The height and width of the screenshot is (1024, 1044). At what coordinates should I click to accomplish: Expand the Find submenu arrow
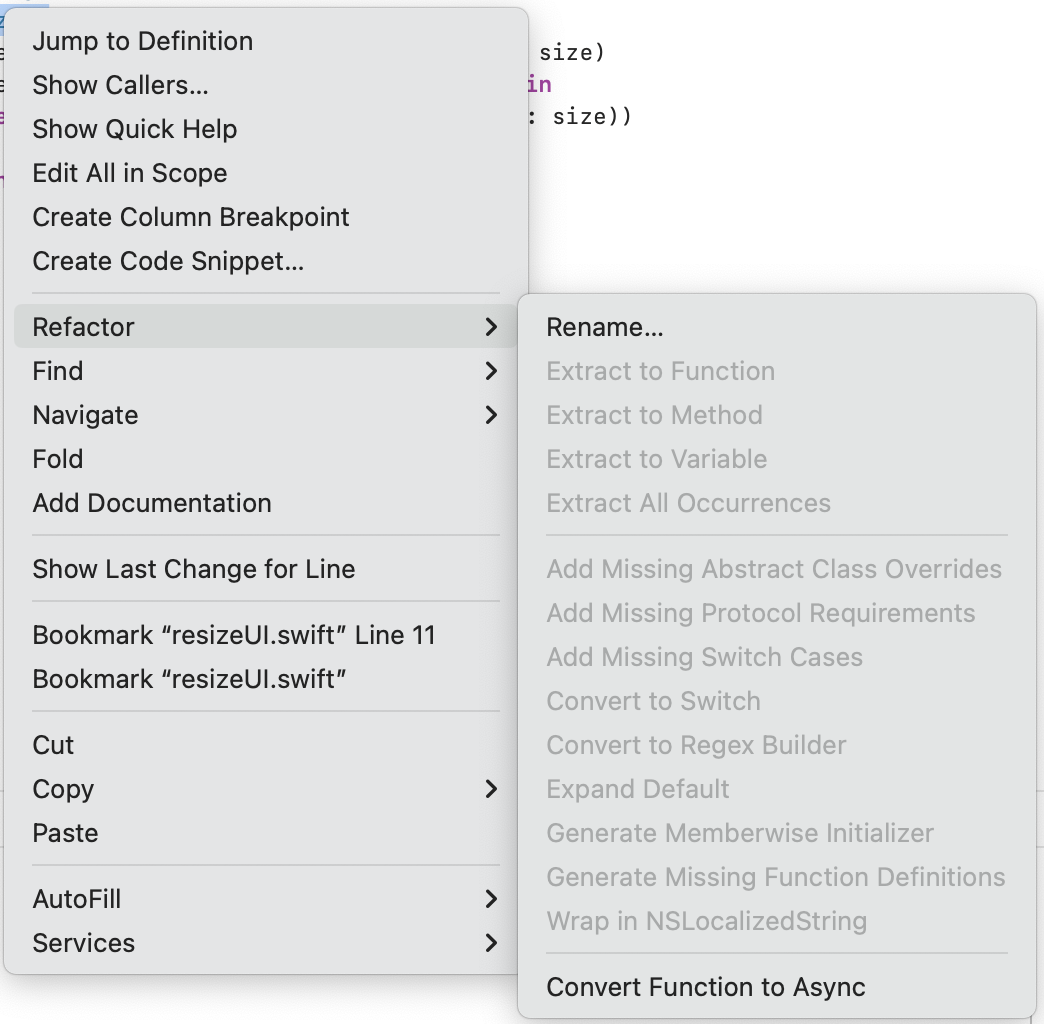[490, 371]
